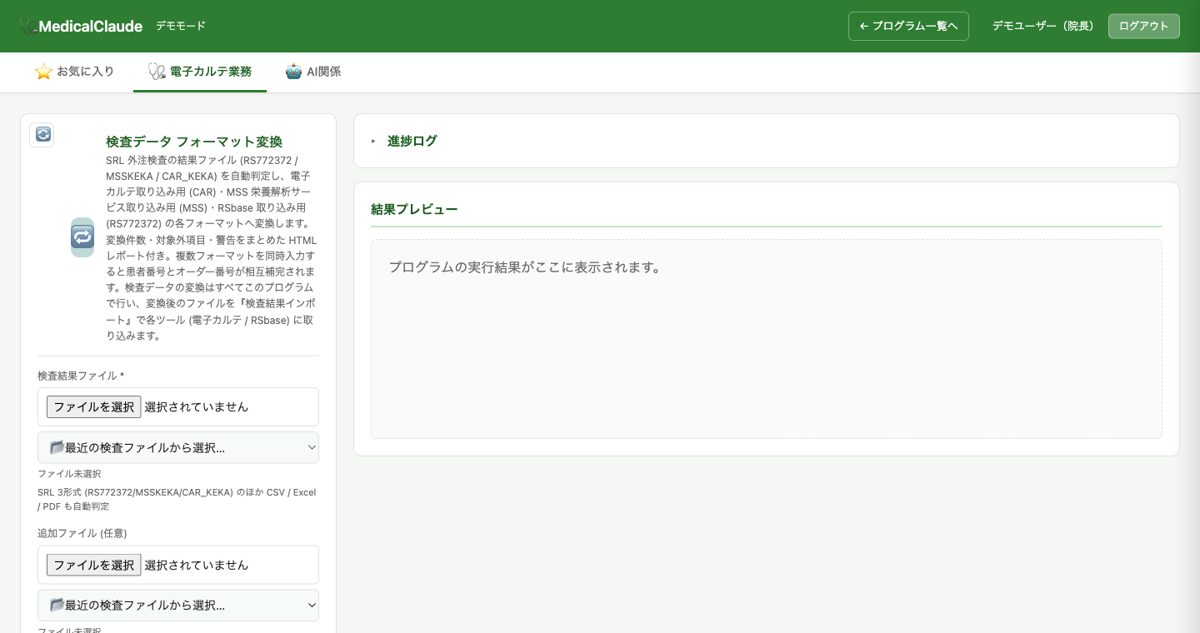Choose file for 追加ファイル (任意)
Image resolution: width=1200 pixels, height=633 pixels.
(x=94, y=565)
